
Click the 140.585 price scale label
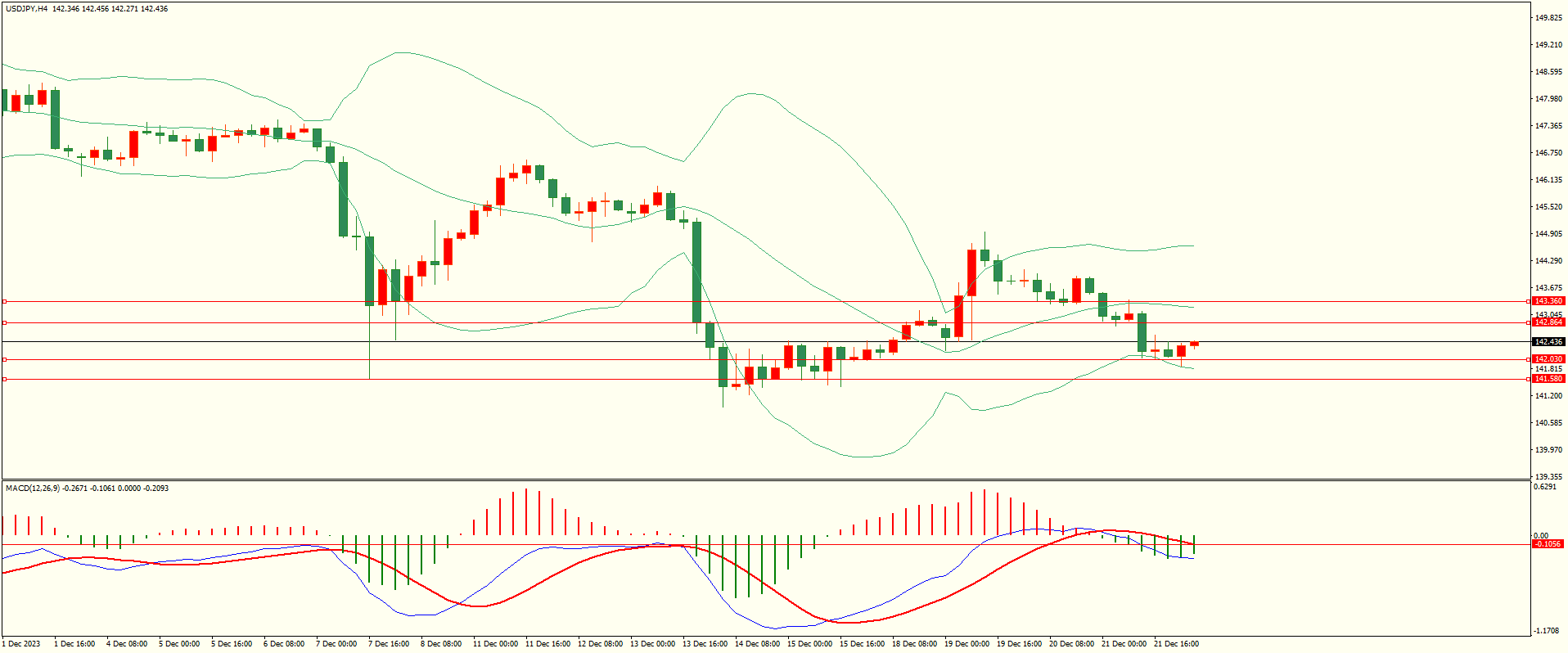(1548, 423)
